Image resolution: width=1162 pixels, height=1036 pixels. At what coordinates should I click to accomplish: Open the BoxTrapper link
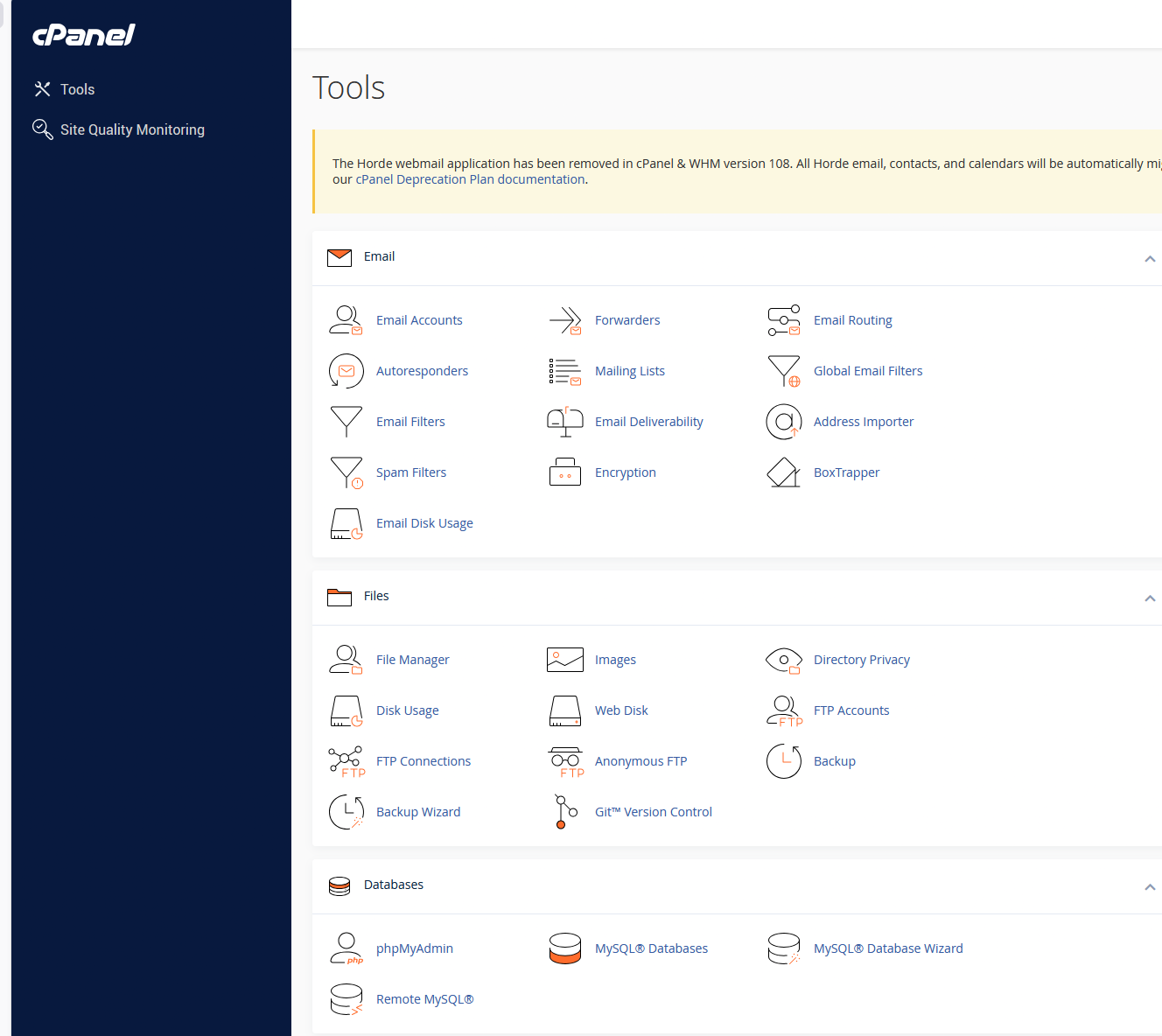[x=847, y=472]
